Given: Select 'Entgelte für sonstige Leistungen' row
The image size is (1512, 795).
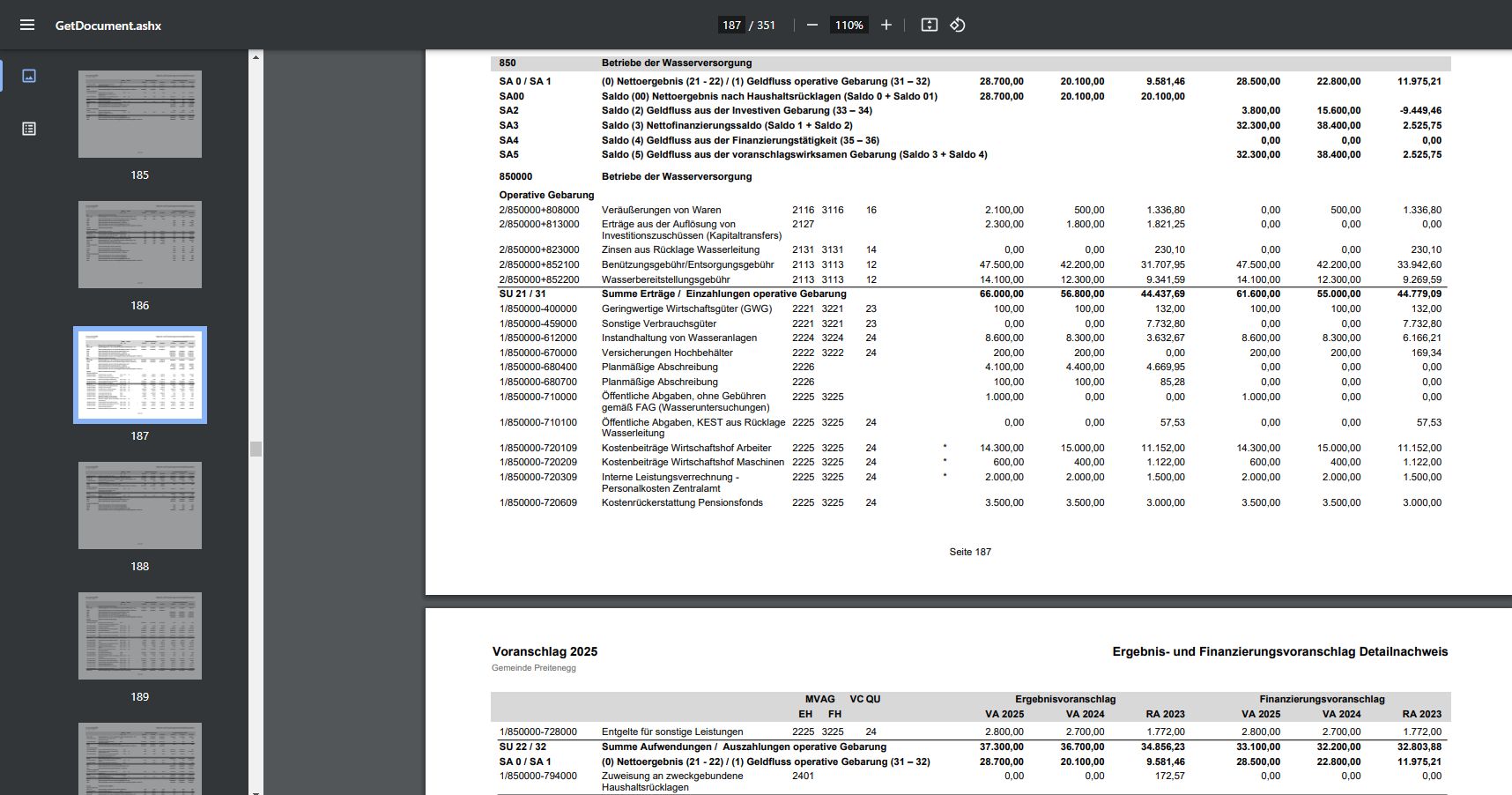Looking at the screenshot, I should (x=672, y=732).
